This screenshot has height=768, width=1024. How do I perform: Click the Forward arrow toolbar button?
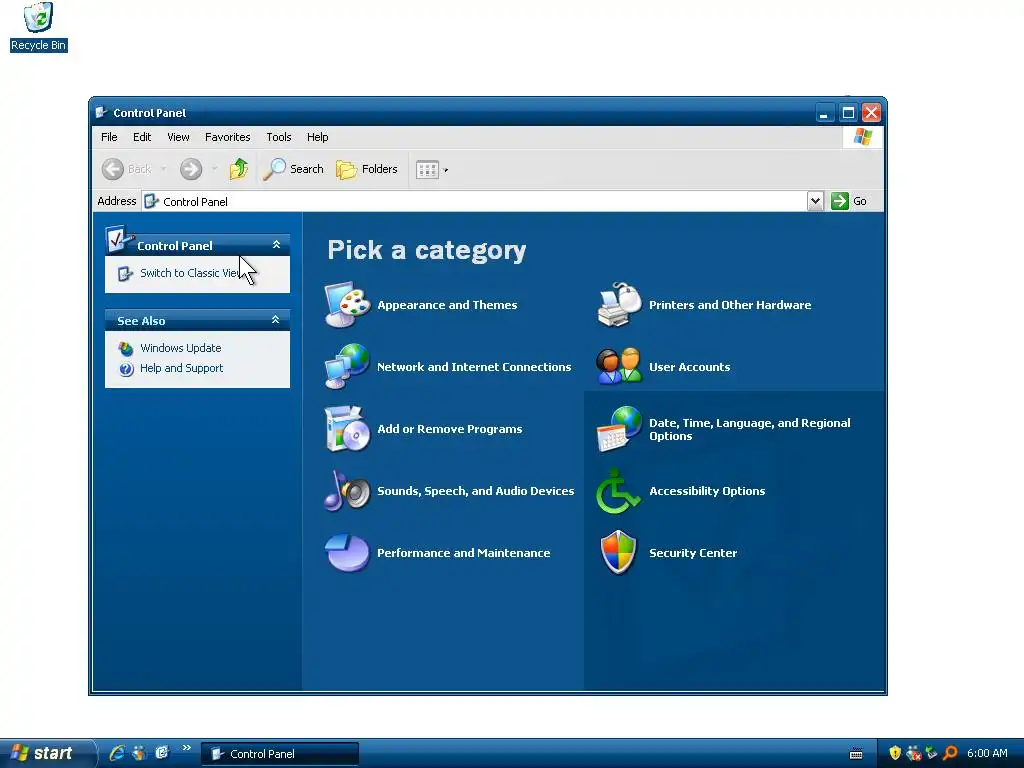coord(191,169)
